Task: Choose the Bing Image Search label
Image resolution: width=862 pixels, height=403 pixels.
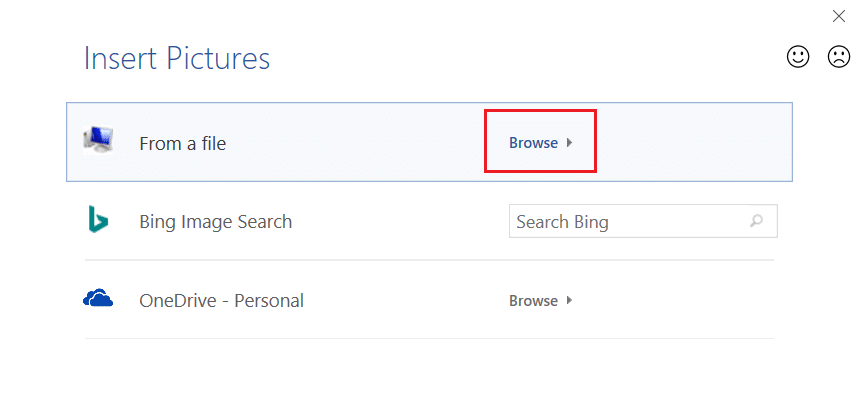Action: (216, 222)
